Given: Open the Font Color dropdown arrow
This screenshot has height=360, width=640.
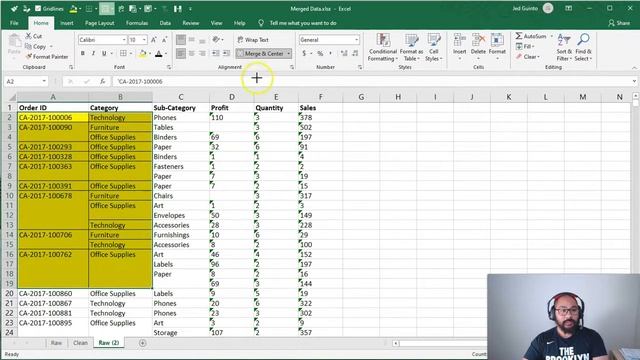Looking at the screenshot, I should tap(166, 53).
